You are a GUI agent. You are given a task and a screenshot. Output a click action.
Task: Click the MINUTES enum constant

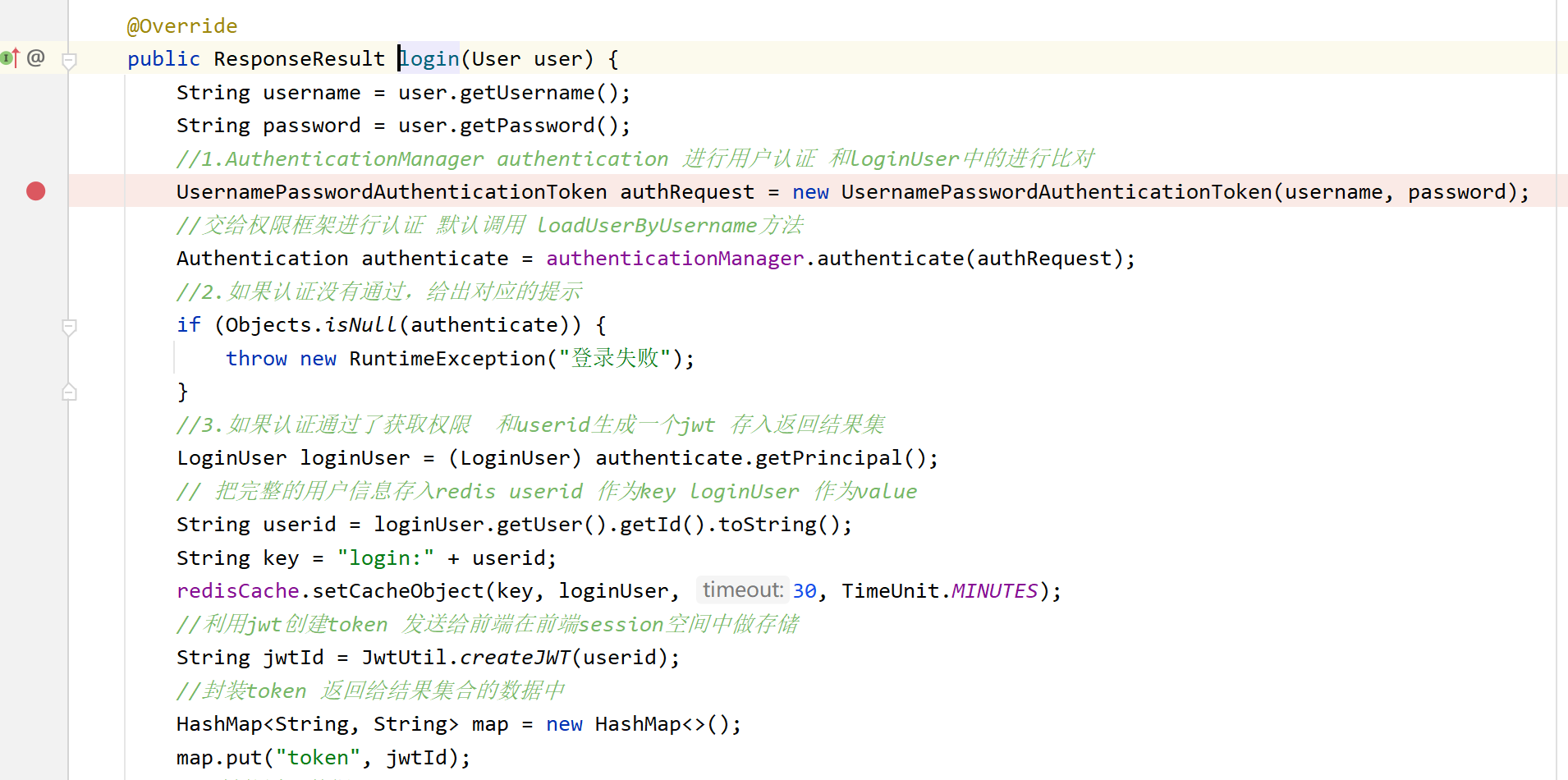(x=993, y=590)
